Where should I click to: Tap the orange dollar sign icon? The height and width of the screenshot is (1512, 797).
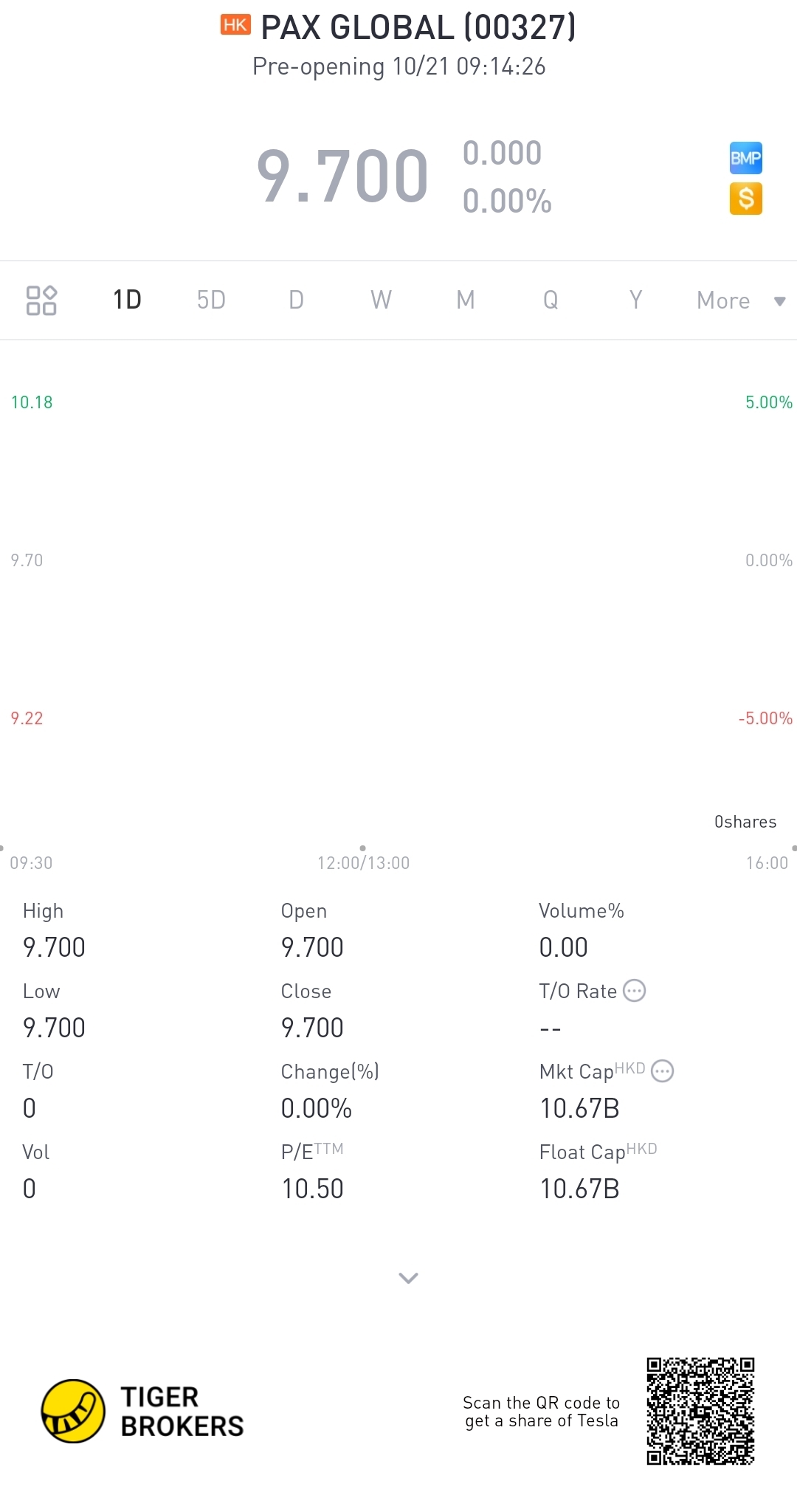point(745,199)
